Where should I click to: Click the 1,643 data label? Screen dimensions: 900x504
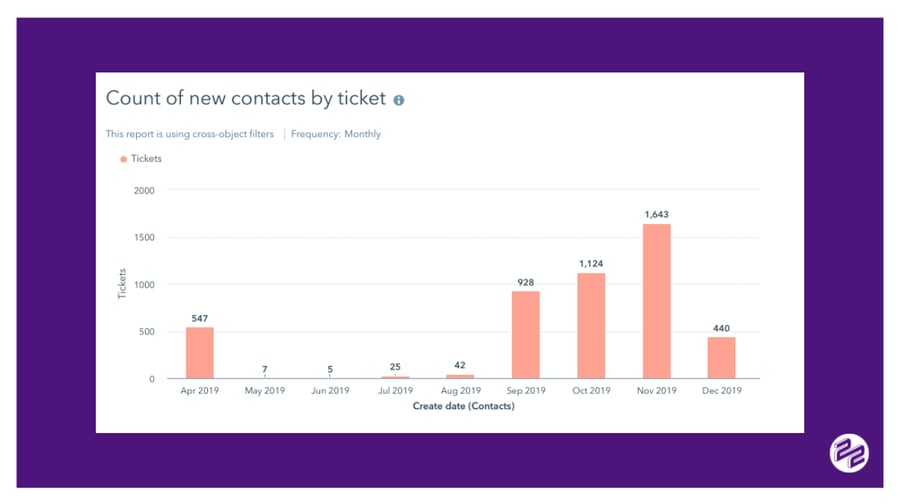click(x=656, y=215)
